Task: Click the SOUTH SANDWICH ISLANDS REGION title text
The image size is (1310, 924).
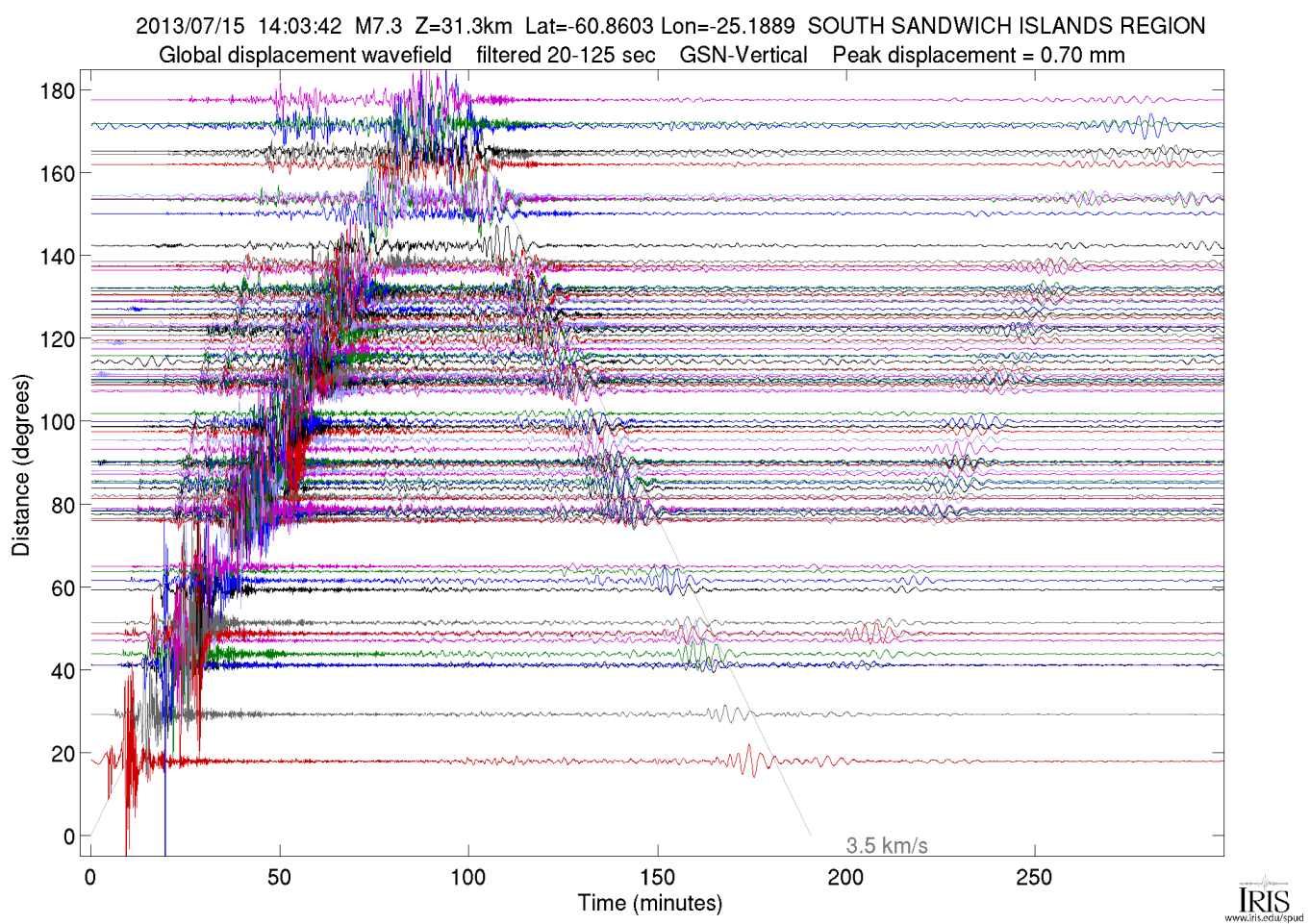Action: click(1006, 26)
